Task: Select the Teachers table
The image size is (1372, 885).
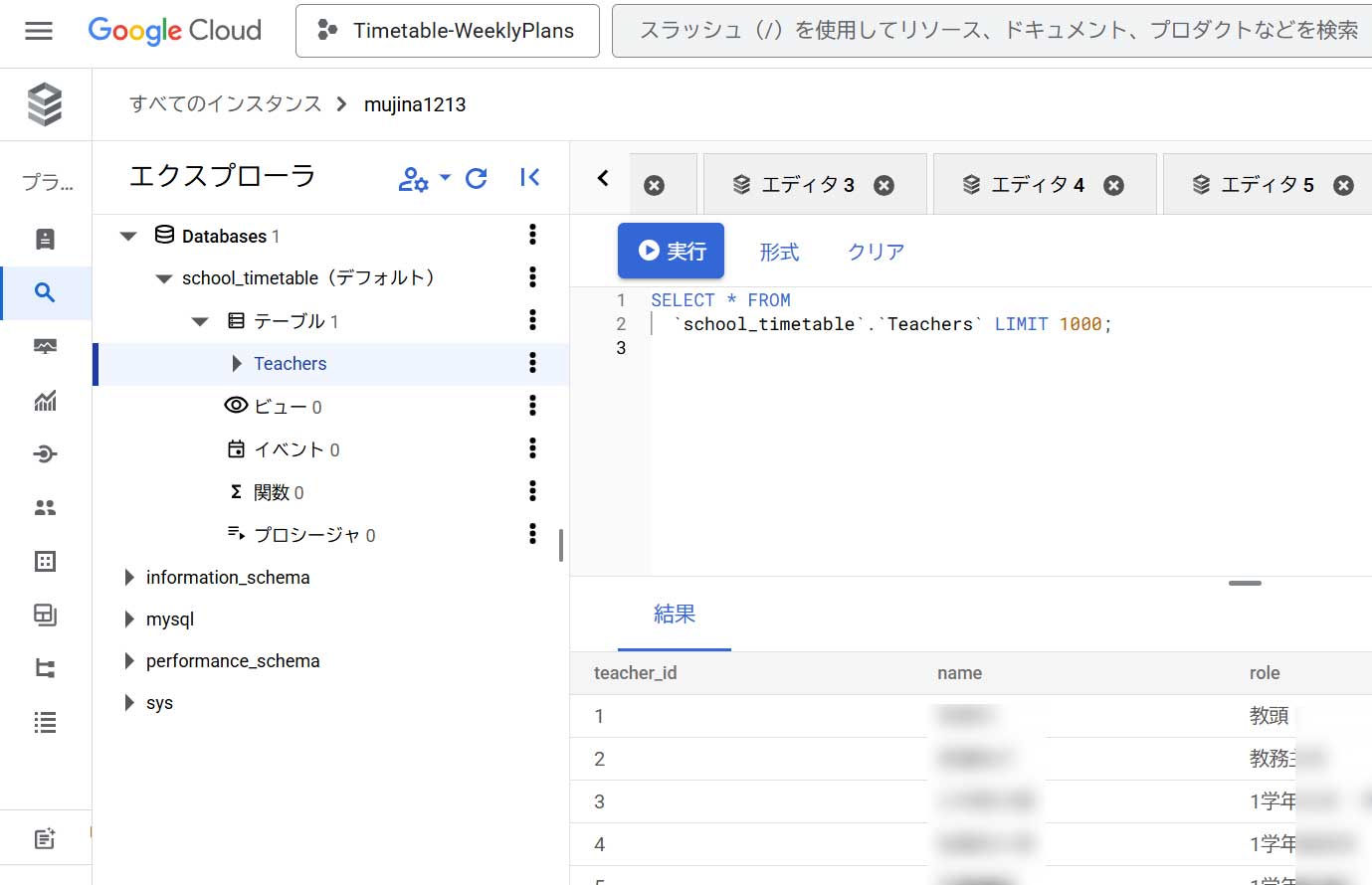Action: [290, 364]
